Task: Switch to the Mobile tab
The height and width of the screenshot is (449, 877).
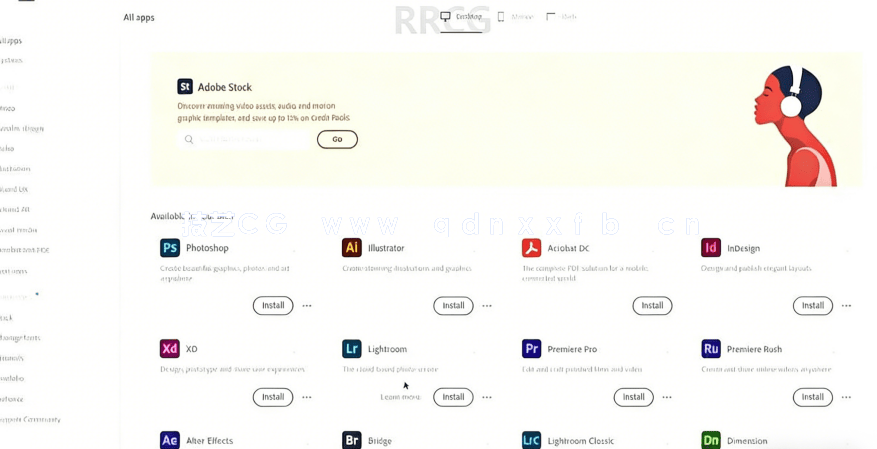Action: tap(515, 17)
